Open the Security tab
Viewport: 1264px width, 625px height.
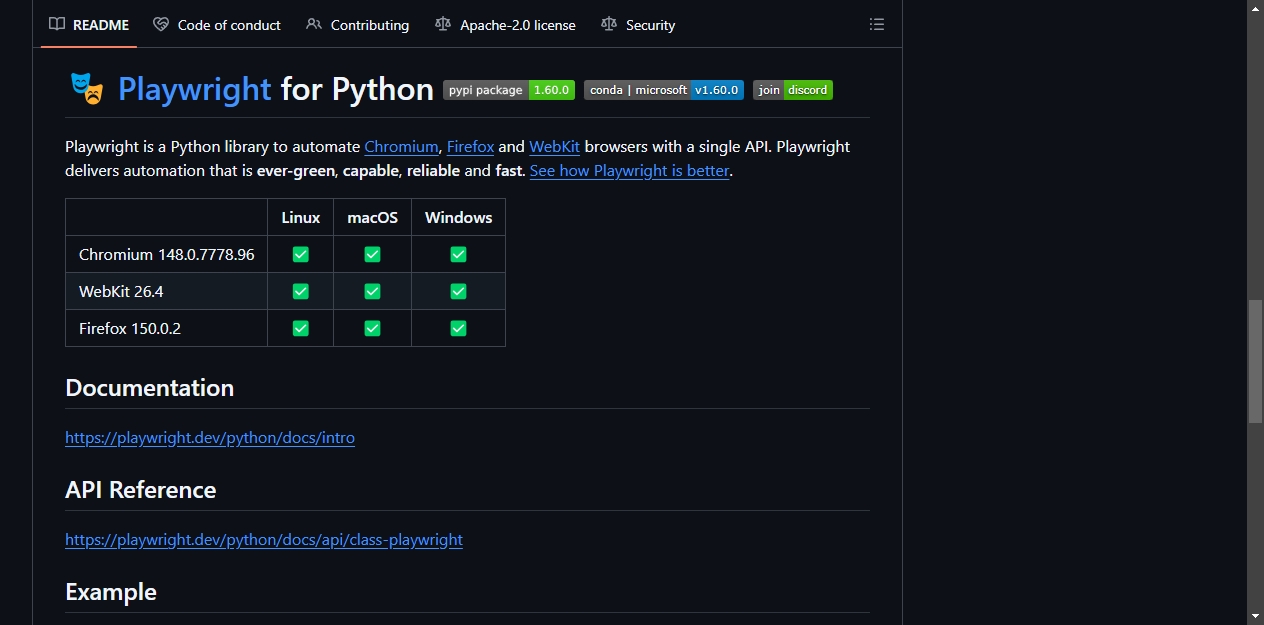coord(638,25)
